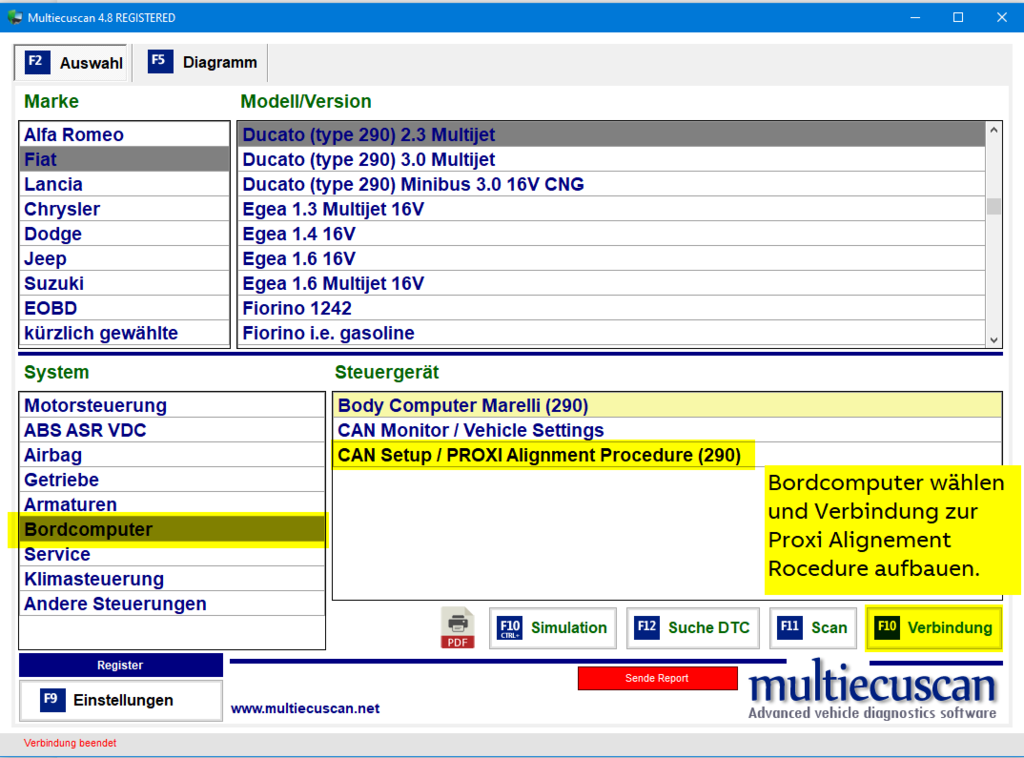
Task: Pick Suzuki from the brand list
Action: tap(125, 283)
